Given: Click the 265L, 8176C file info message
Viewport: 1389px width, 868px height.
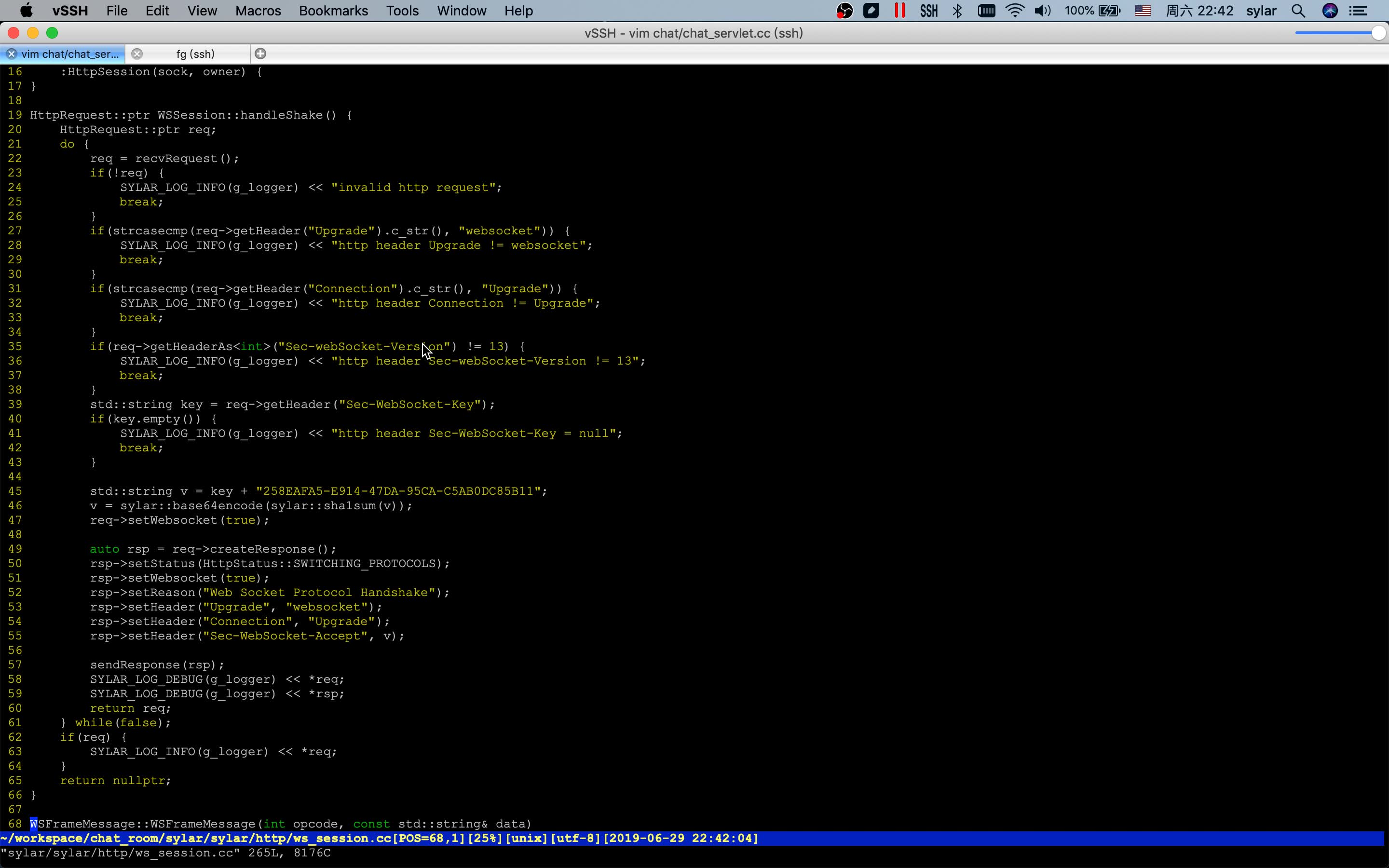Looking at the screenshot, I should tap(289, 853).
